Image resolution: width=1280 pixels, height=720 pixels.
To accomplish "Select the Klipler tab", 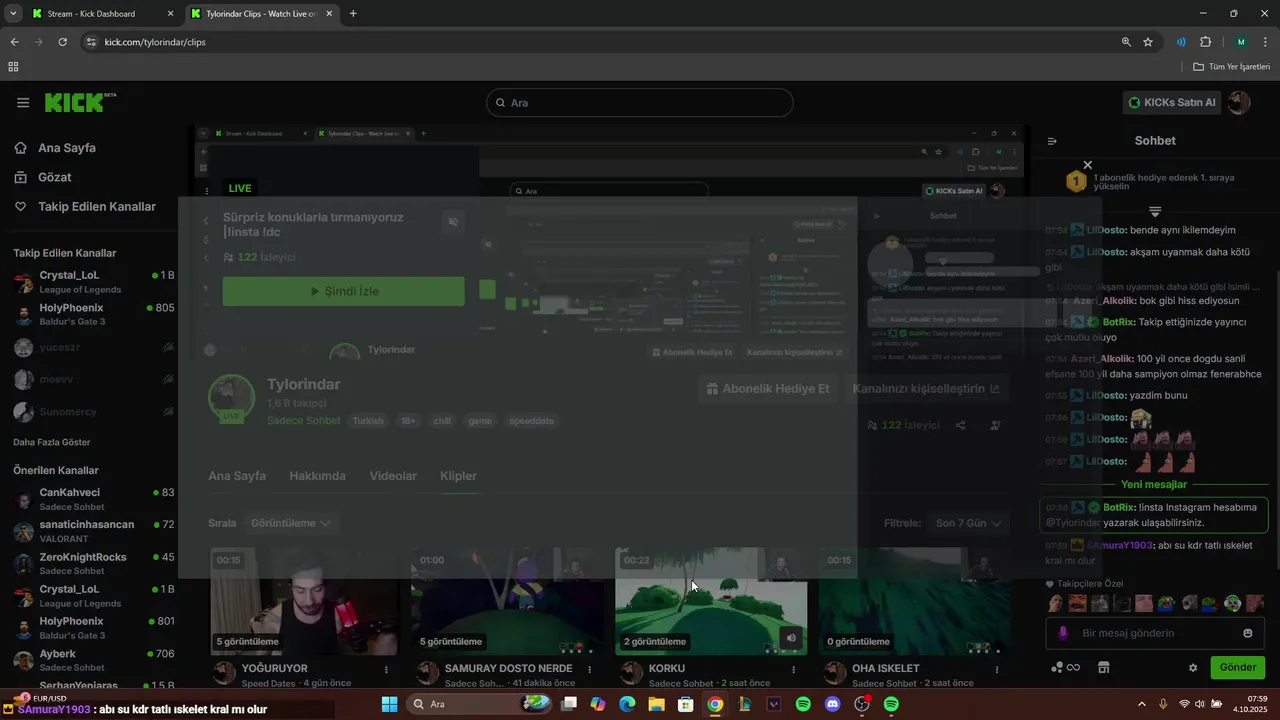I will click(x=458, y=476).
